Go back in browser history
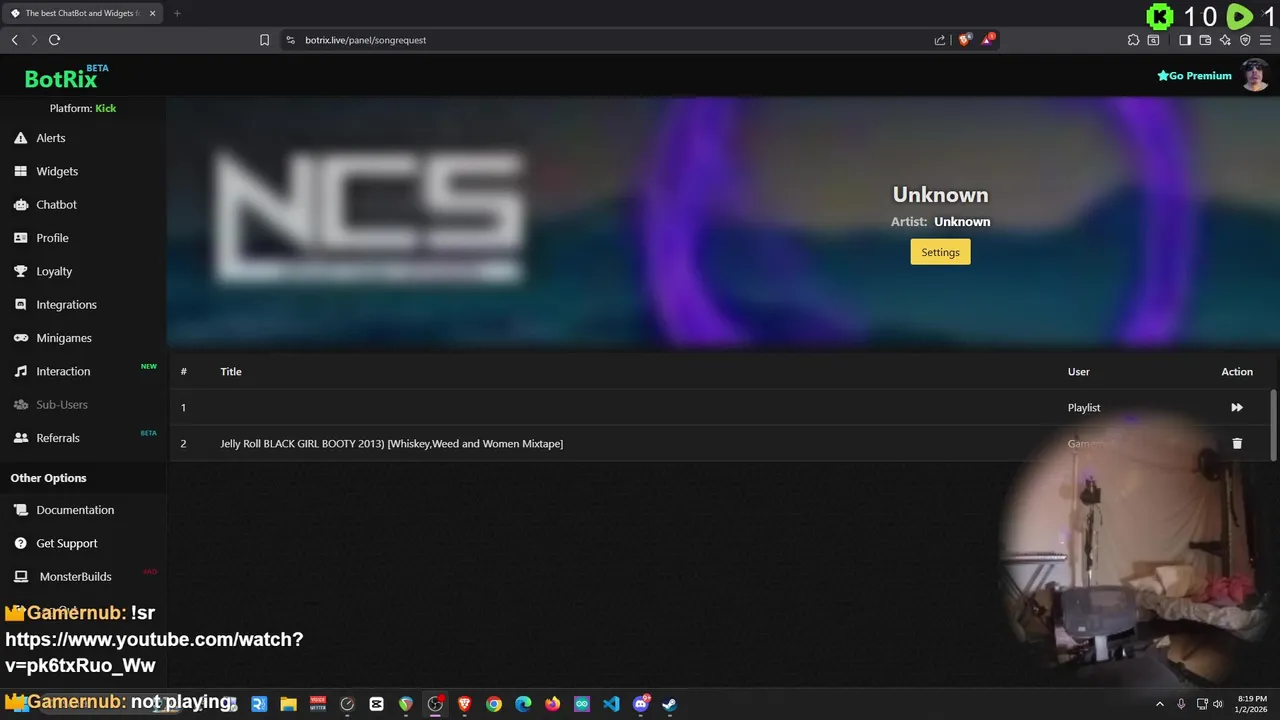1280x720 pixels. [14, 40]
